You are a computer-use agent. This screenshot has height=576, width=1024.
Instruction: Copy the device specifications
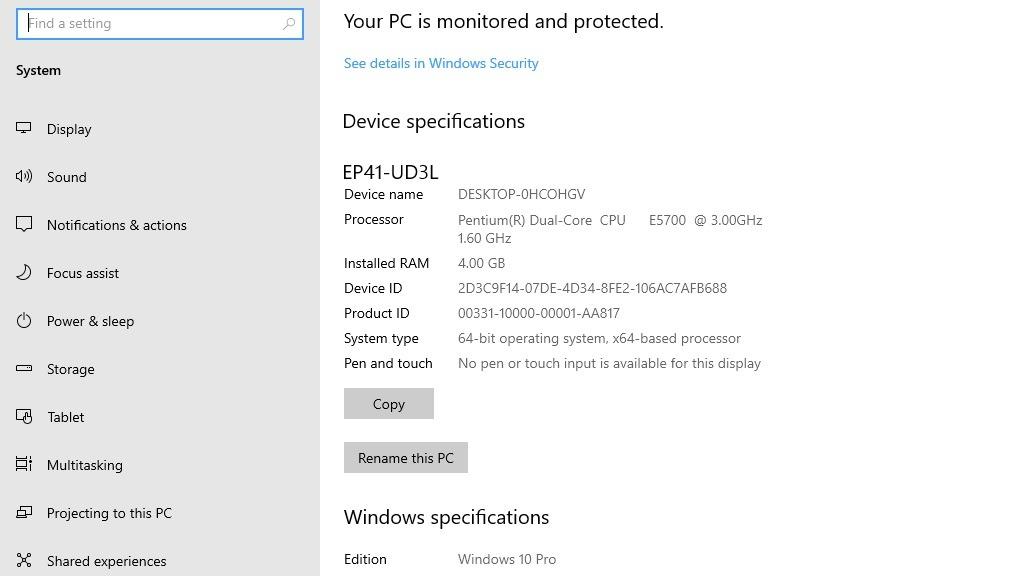point(389,404)
